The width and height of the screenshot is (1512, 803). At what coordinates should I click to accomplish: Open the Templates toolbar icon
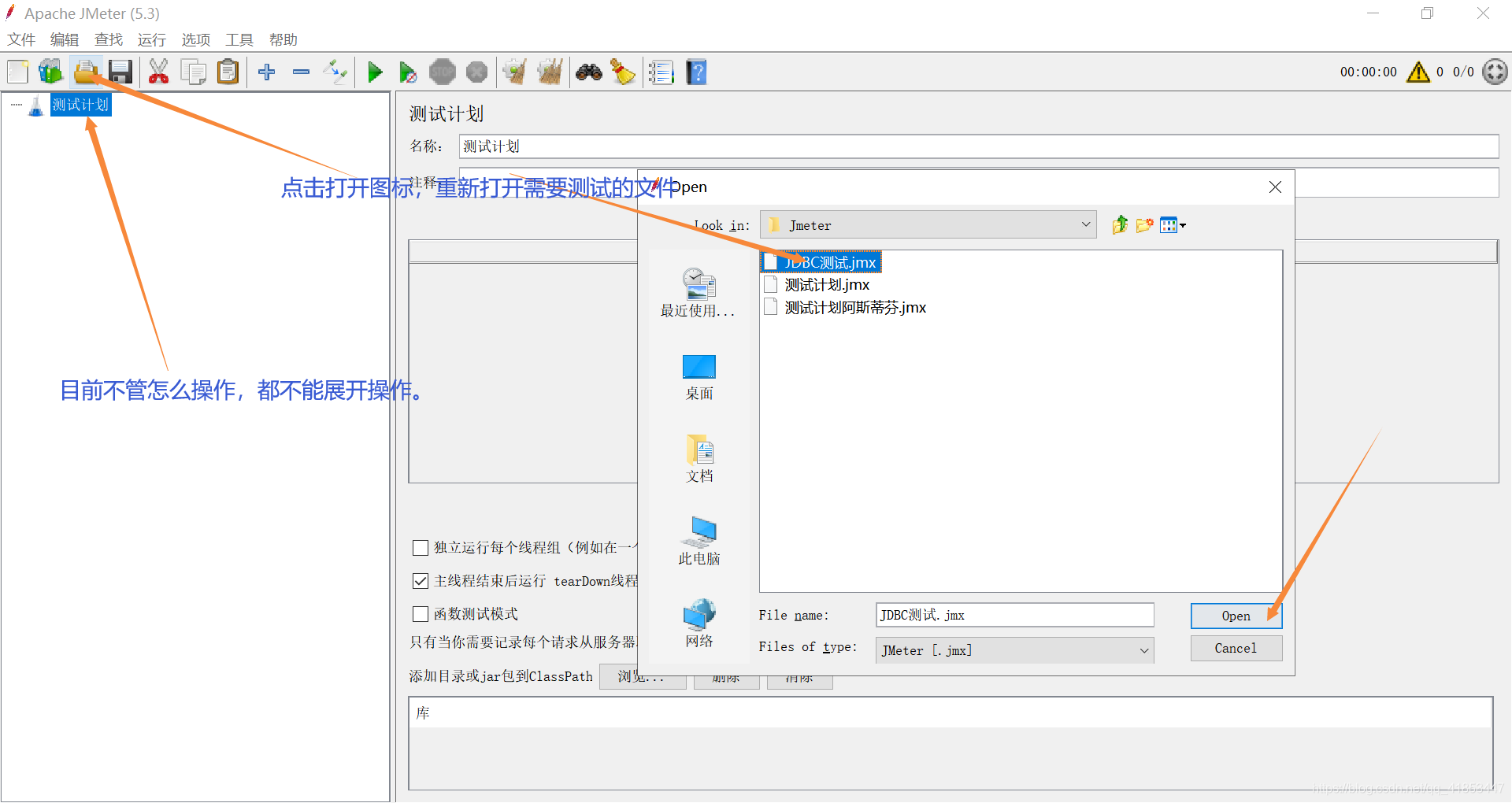pyautogui.click(x=51, y=72)
